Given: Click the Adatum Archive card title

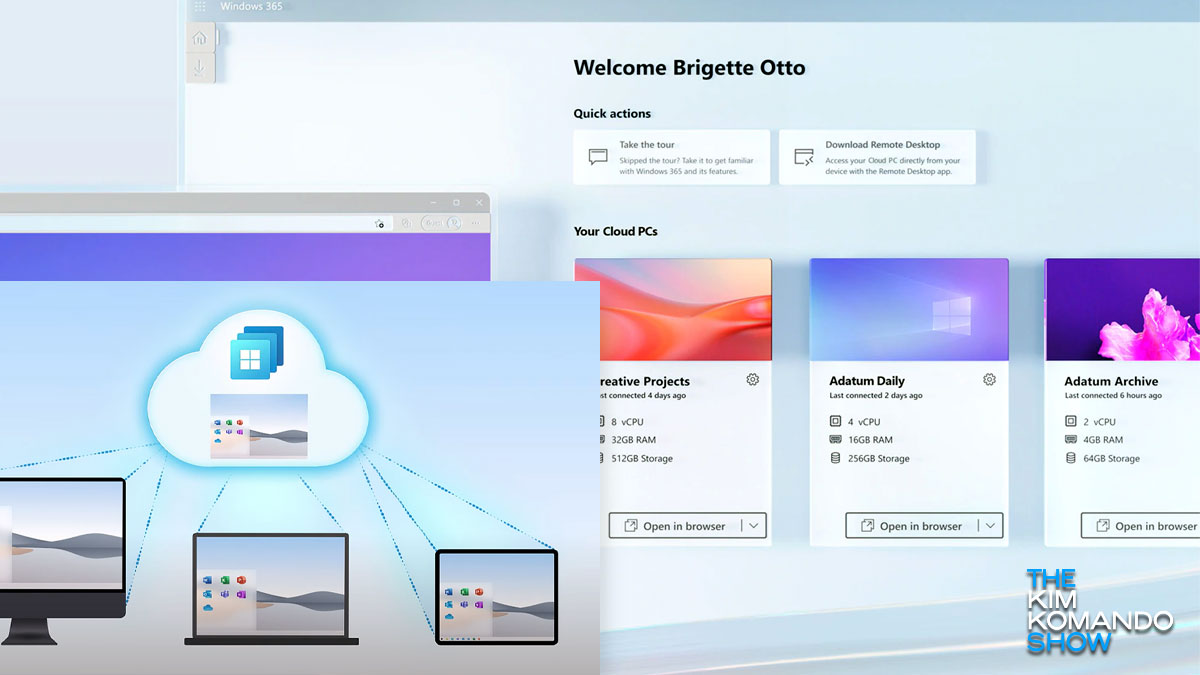Looking at the screenshot, I should pyautogui.click(x=1111, y=381).
